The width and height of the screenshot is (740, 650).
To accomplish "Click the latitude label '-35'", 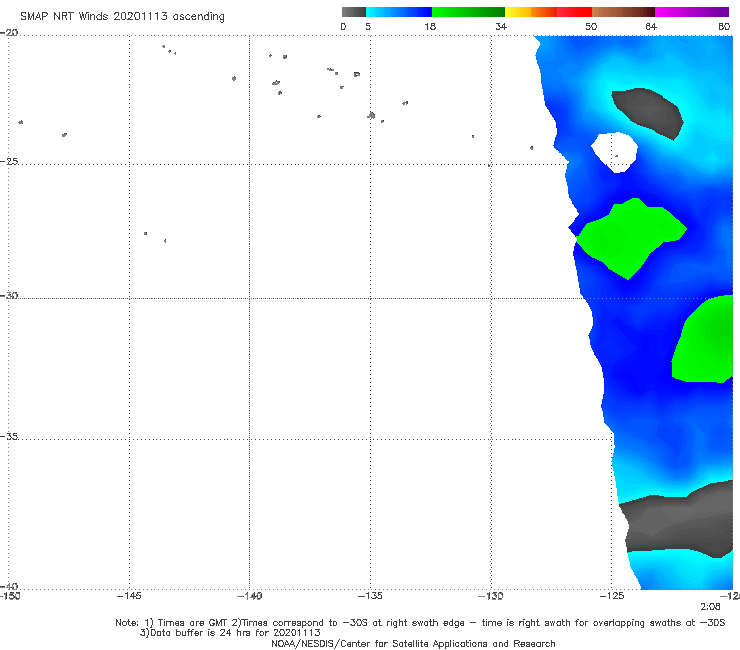I will pos(9,436).
